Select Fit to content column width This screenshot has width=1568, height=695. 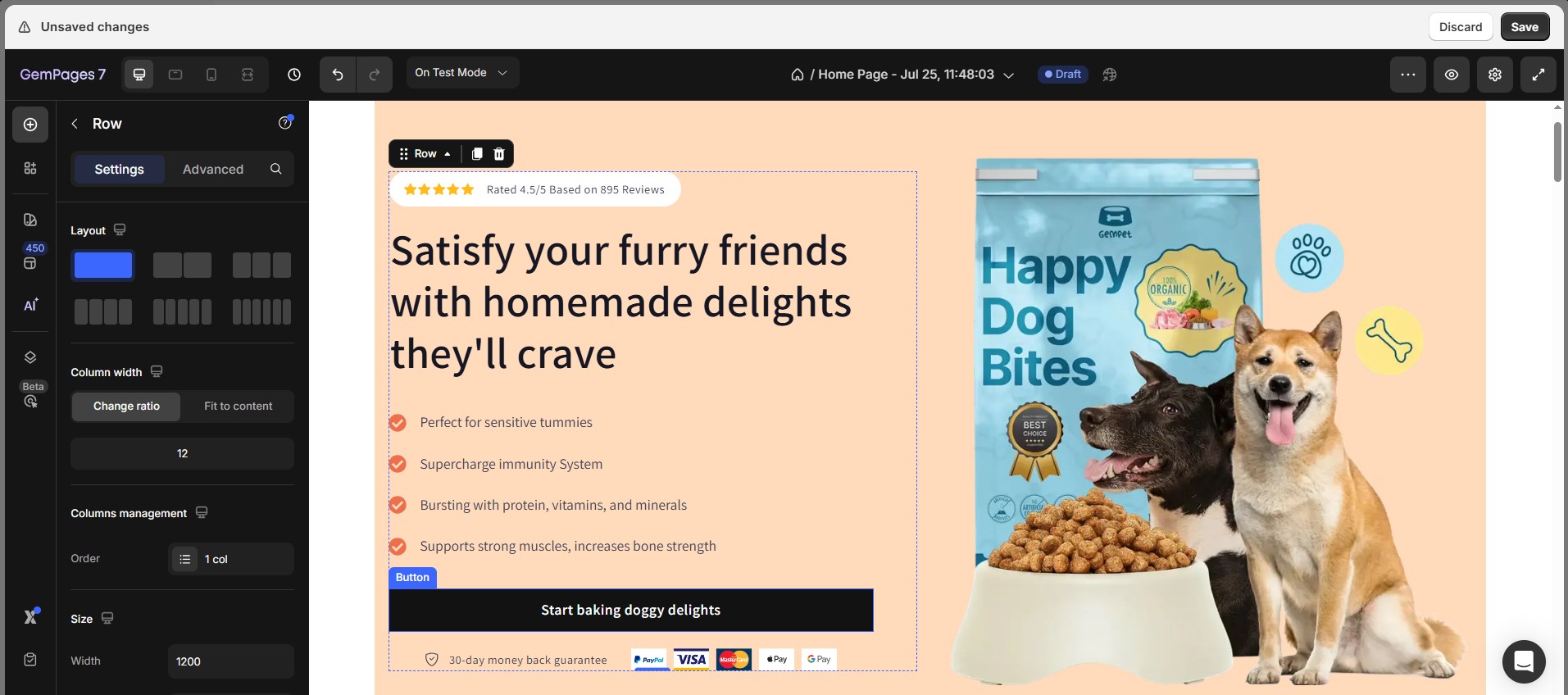[x=238, y=406]
